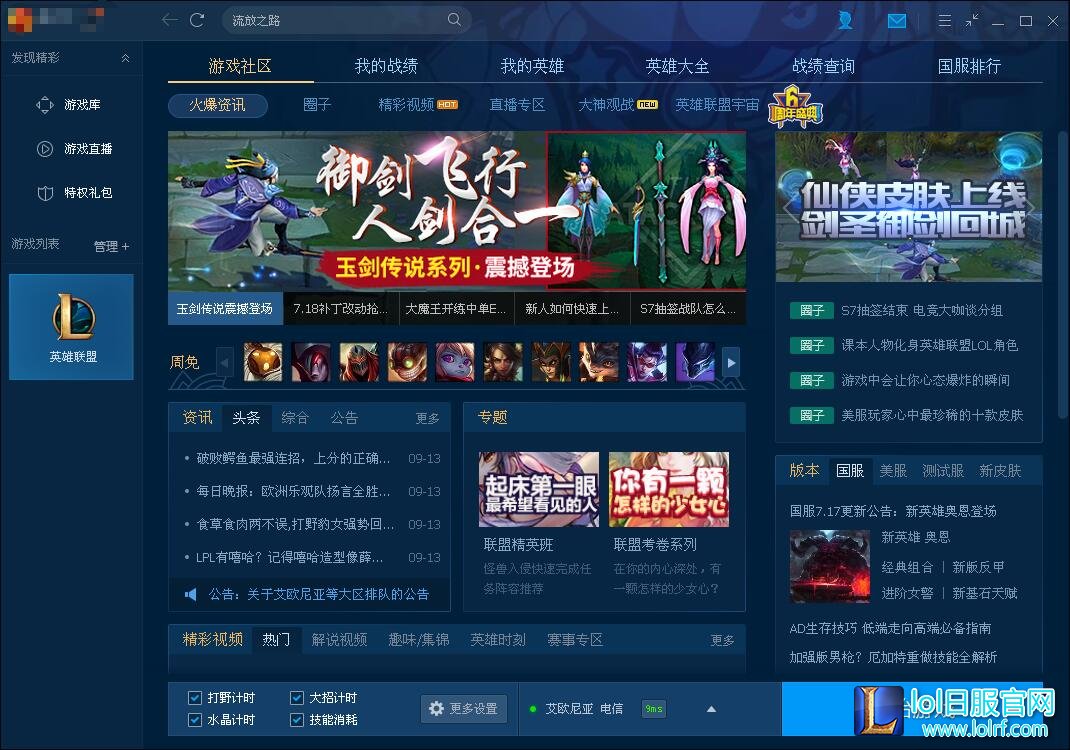
Task: Open 新基石天赋 link
Action: 985,594
